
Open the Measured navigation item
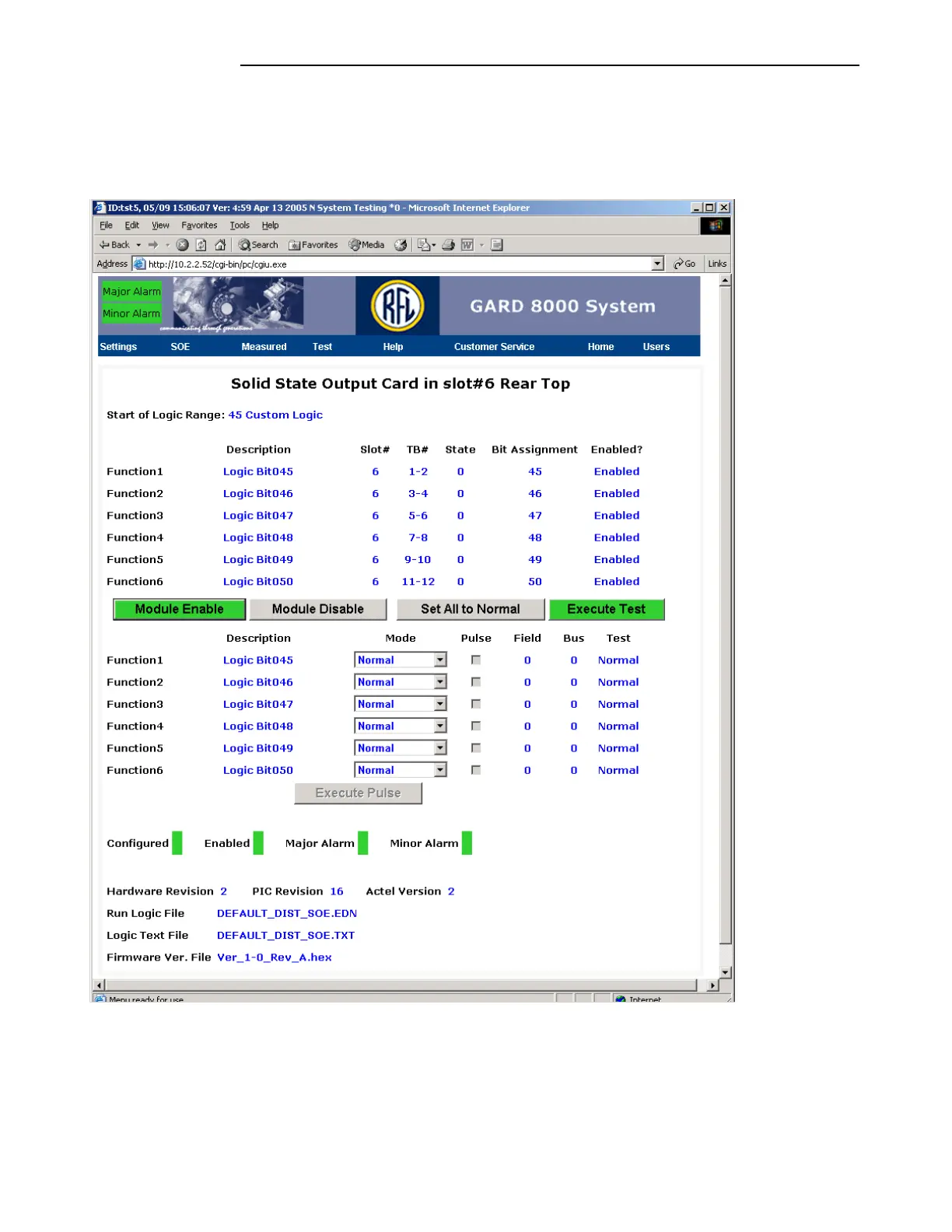pos(264,347)
